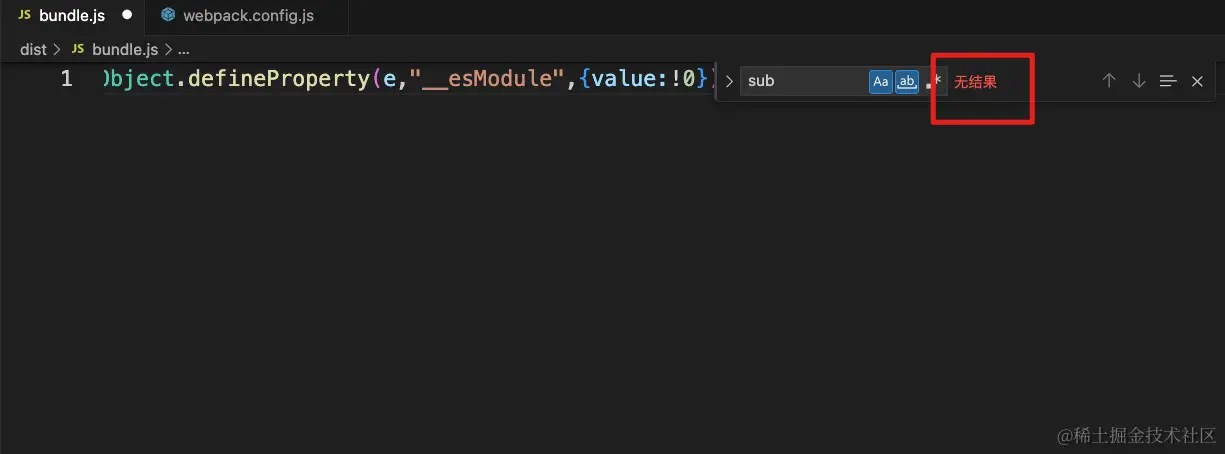Open the bundle.js breadcrumb item
The image size is (1225, 454).
tap(115, 48)
